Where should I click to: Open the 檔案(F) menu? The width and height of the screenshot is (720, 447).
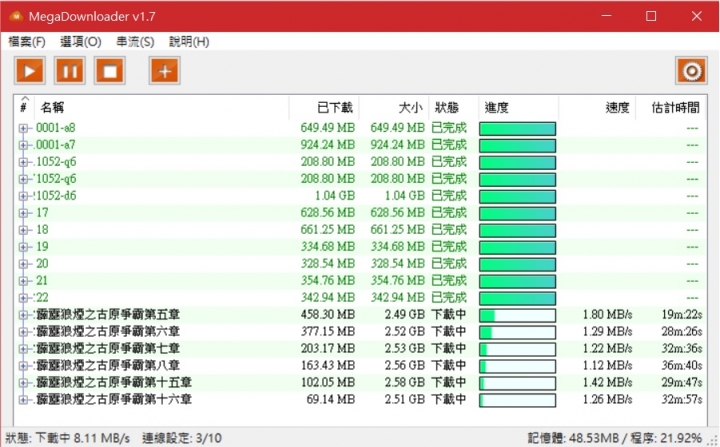(x=27, y=42)
